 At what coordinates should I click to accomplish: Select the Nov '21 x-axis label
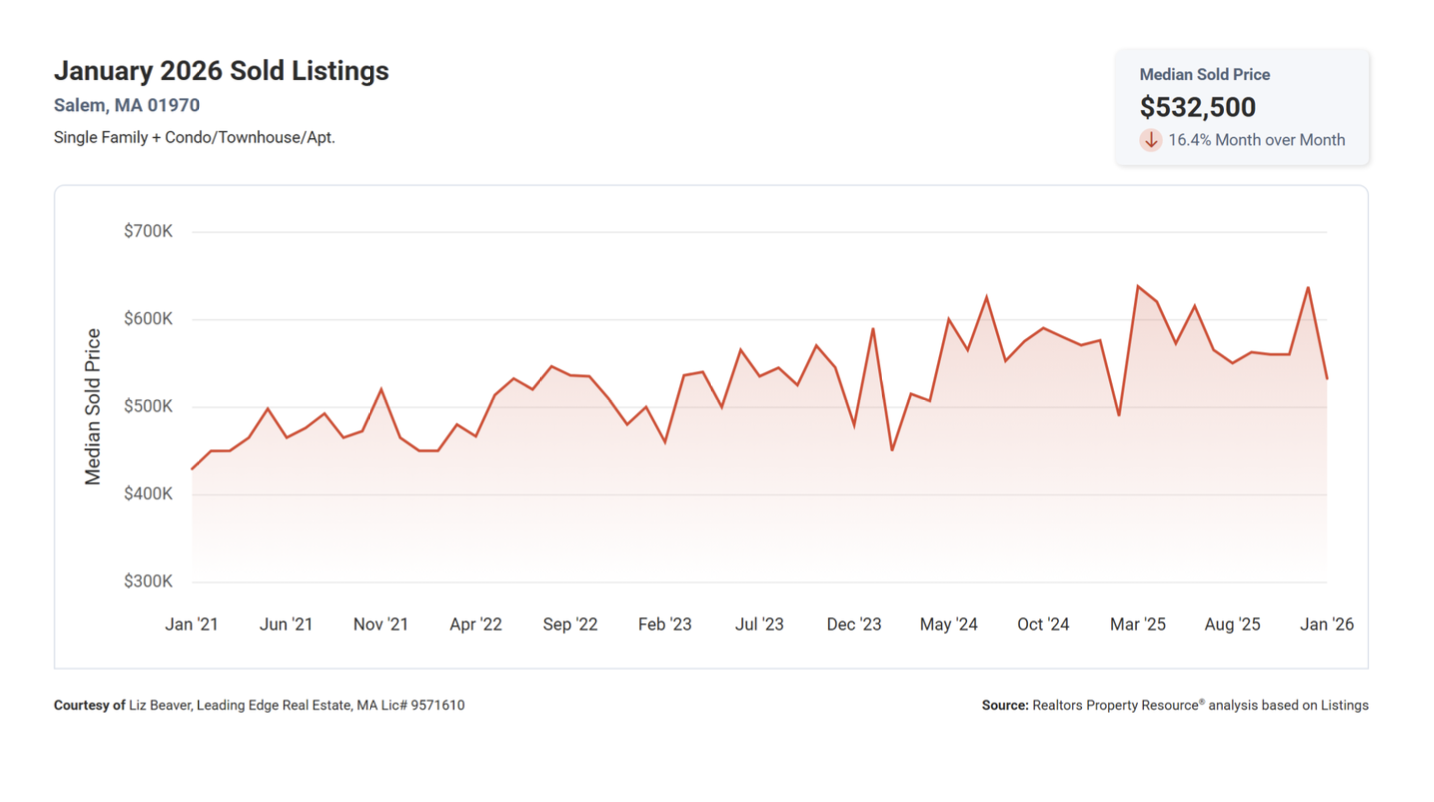(381, 624)
